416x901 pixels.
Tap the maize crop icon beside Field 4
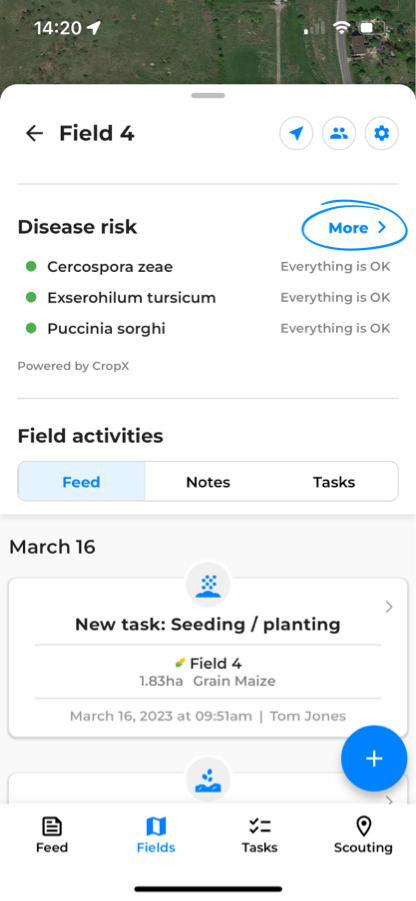tap(180, 663)
